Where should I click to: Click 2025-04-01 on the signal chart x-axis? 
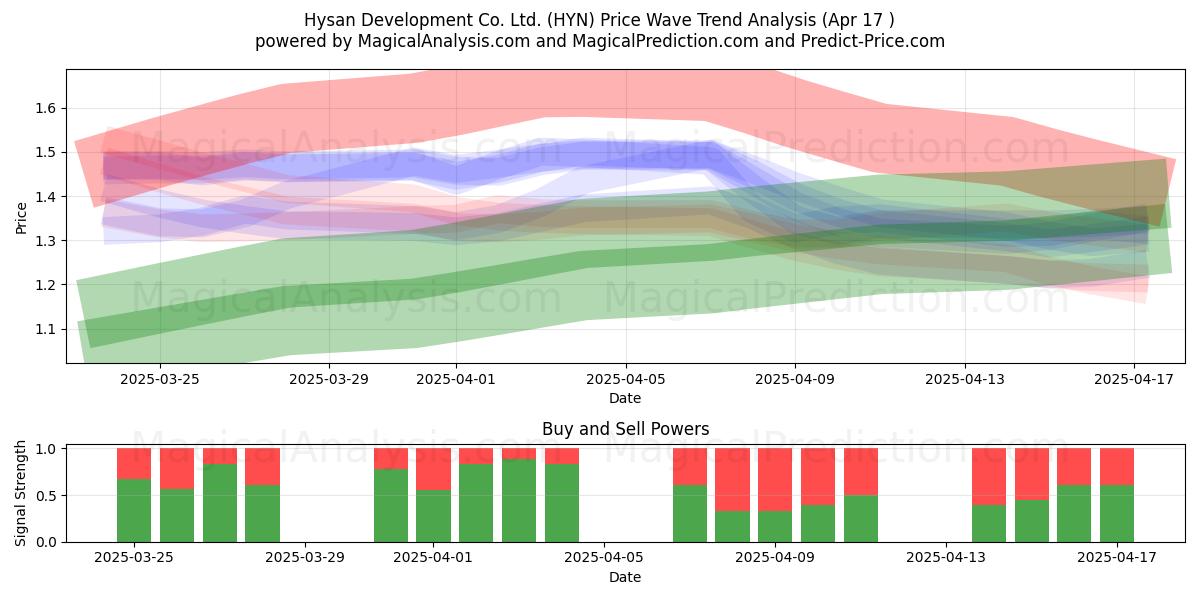pos(433,558)
